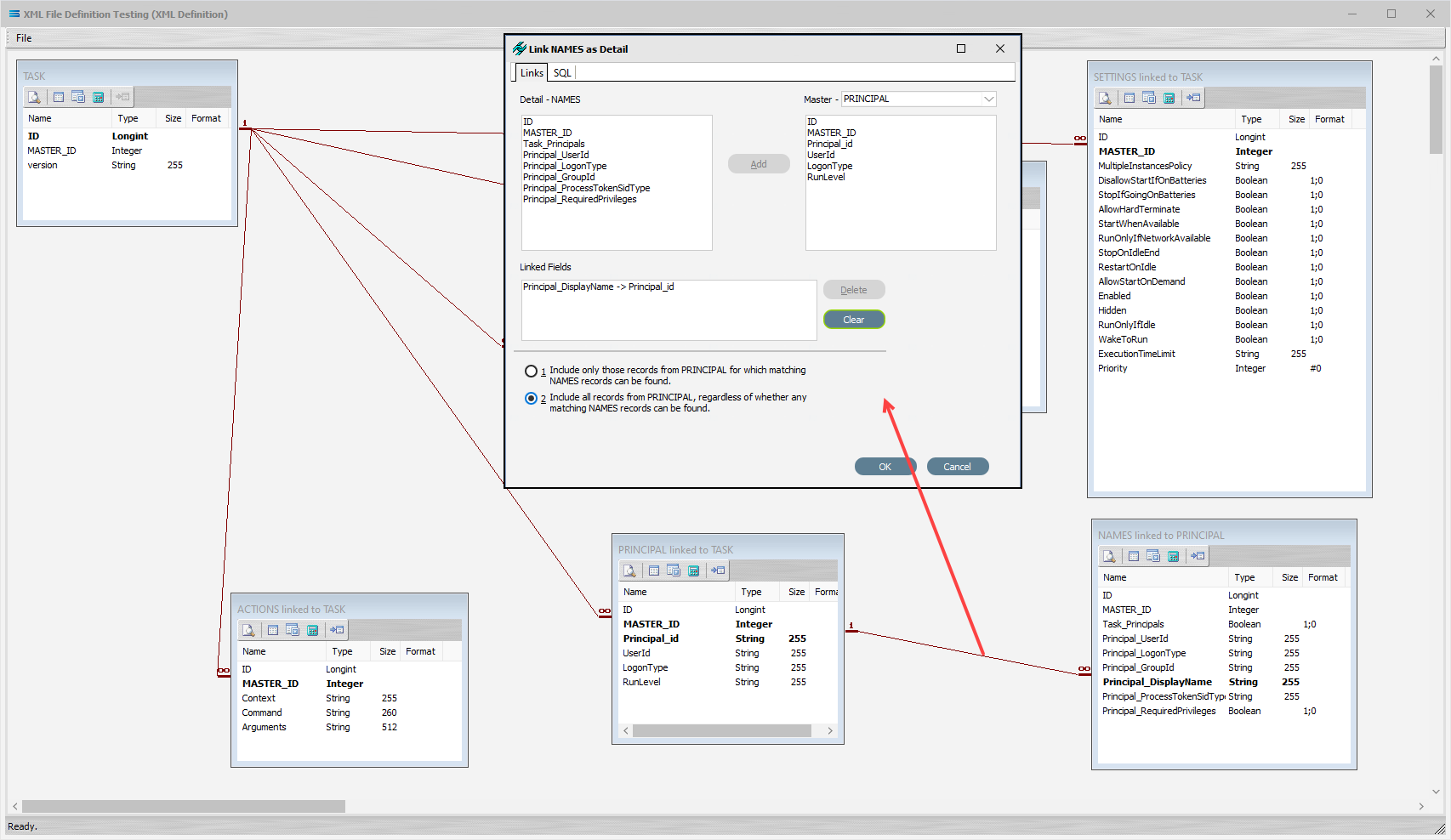Click the link arrow icon in PRINCIPAL panel
Screen dimensions: 1451x840
(x=718, y=571)
